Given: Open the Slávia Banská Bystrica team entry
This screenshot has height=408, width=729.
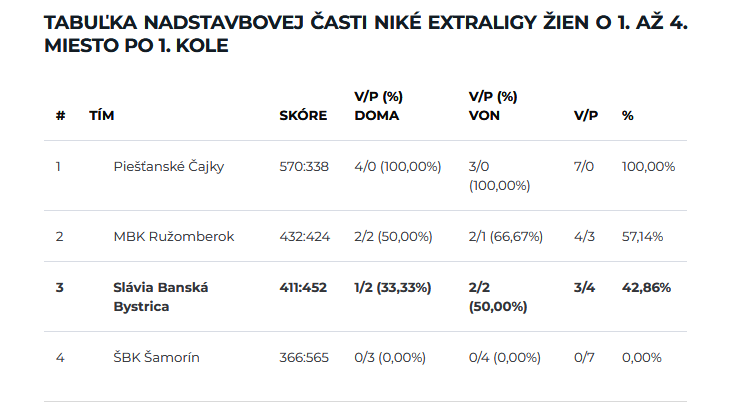Looking at the screenshot, I should [160, 297].
